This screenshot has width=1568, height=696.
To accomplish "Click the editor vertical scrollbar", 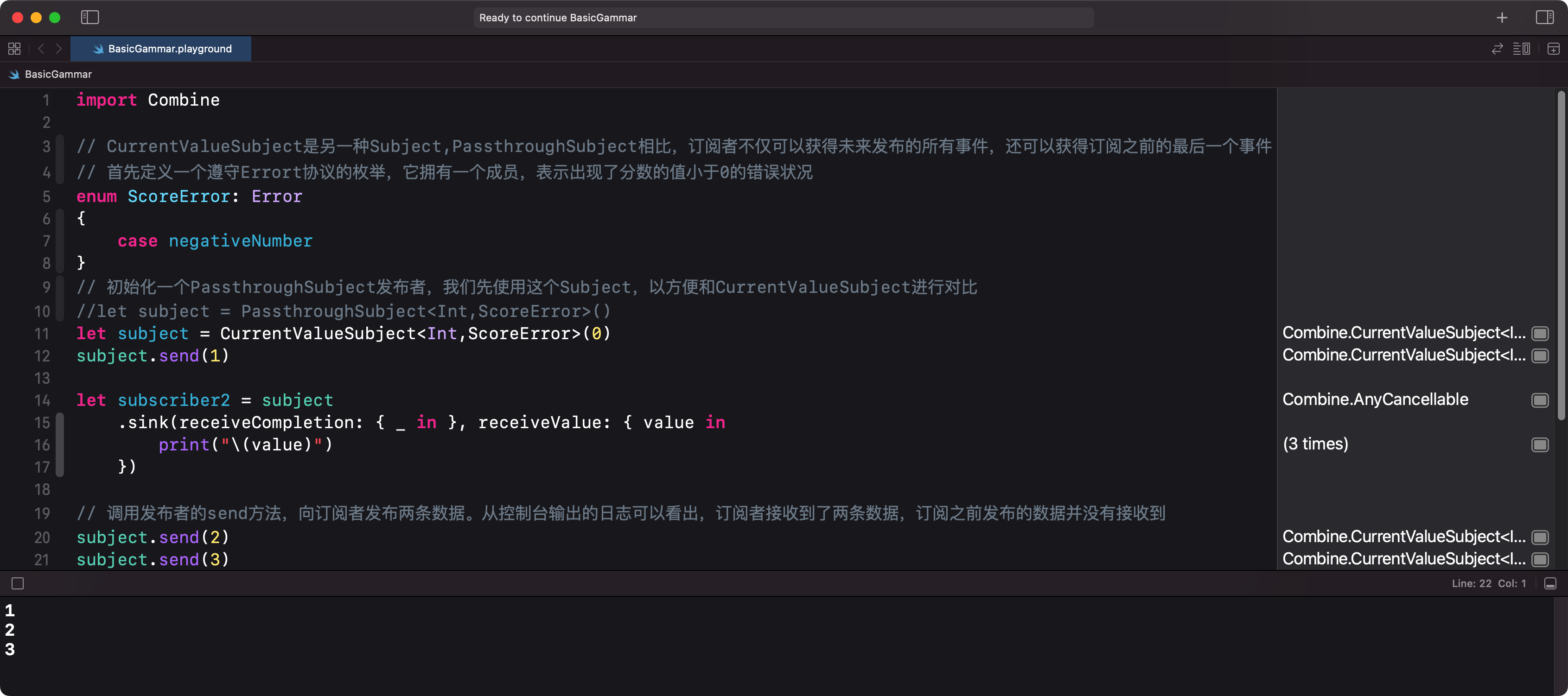I will point(1561,255).
